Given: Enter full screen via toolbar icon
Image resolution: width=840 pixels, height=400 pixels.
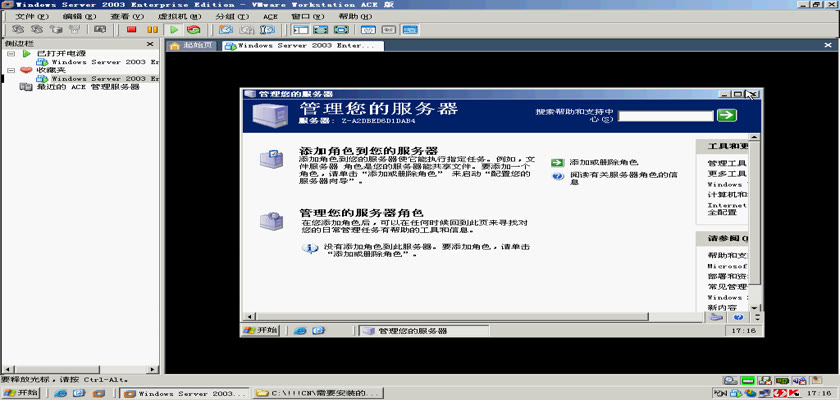Looking at the screenshot, I should [x=341, y=29].
